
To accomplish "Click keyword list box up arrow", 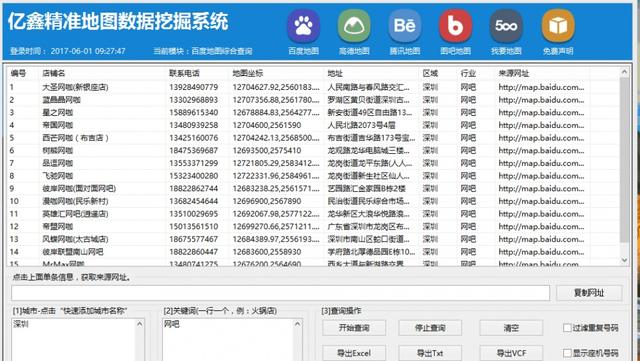I will (298, 324).
